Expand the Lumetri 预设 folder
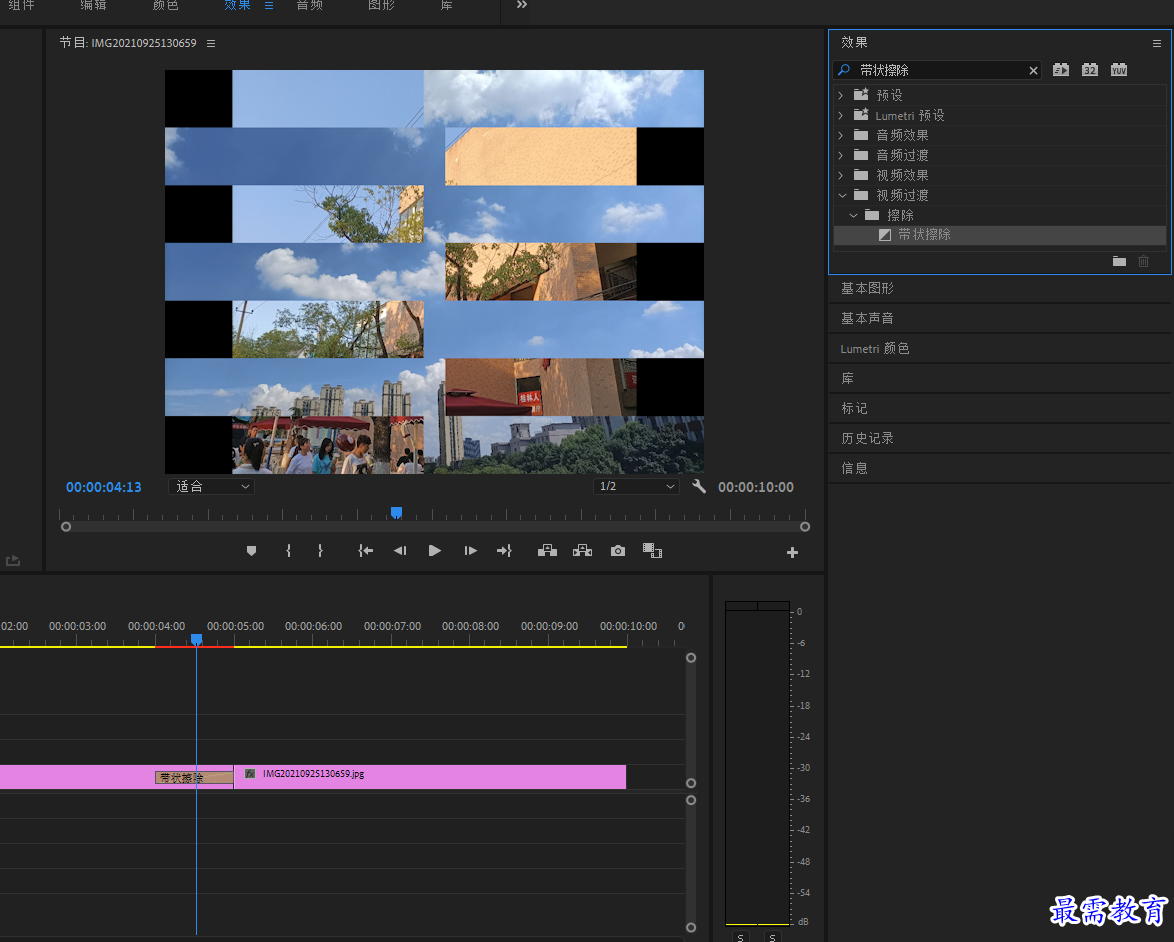This screenshot has height=942, width=1174. 841,115
